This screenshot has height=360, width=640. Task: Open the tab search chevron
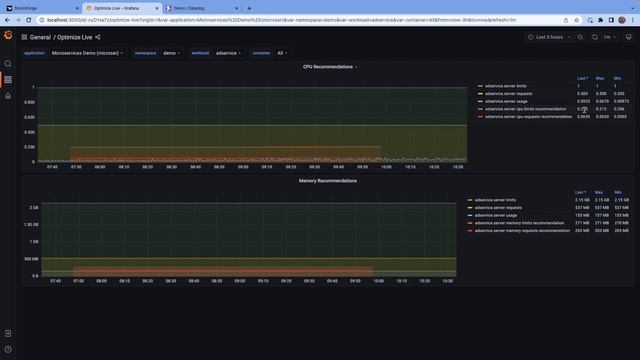coord(633,8)
